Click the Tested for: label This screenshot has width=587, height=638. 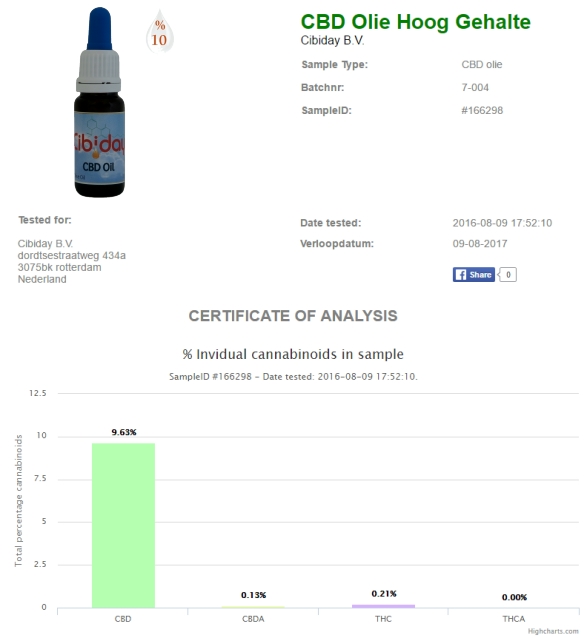coord(45,220)
